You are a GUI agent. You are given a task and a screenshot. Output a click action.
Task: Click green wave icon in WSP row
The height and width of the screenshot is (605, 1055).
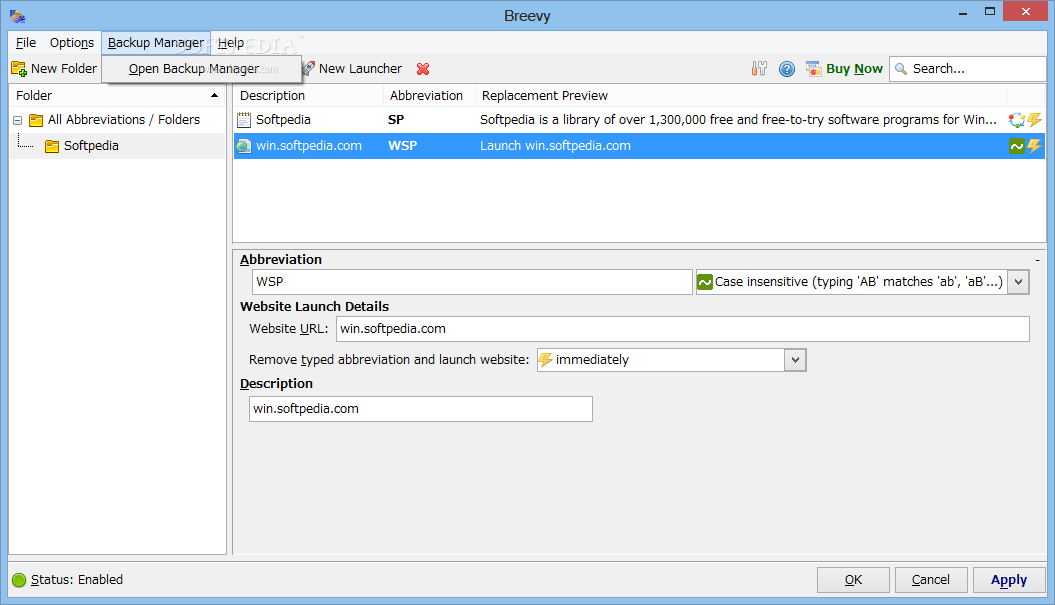click(1016, 146)
